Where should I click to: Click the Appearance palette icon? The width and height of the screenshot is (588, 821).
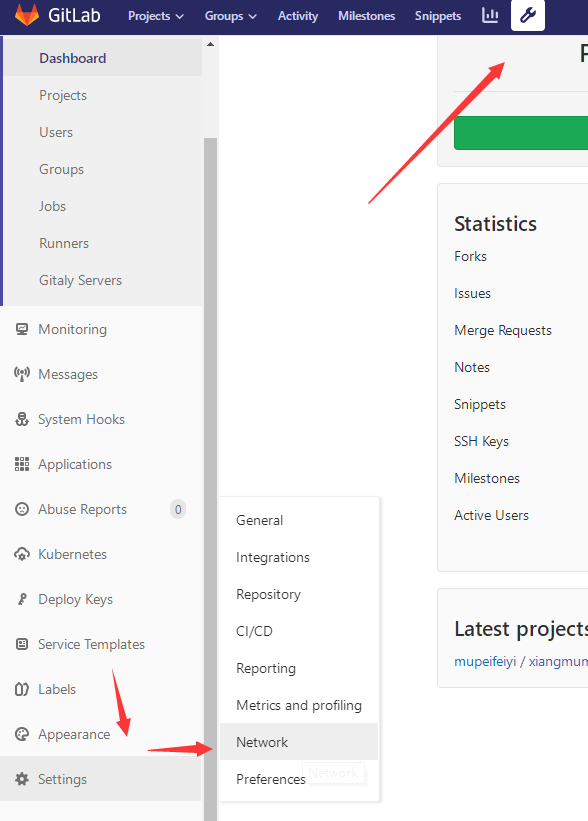tap(21, 734)
